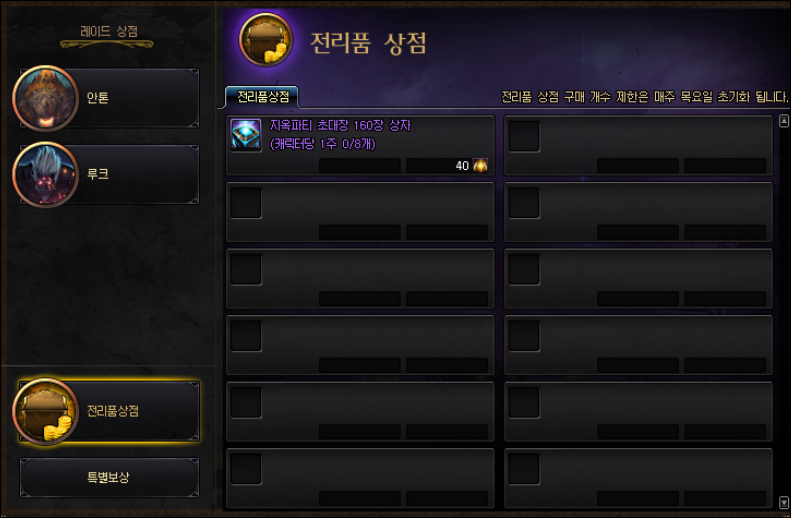Click the 지옥파티 초대장 box item icon

(x=246, y=135)
